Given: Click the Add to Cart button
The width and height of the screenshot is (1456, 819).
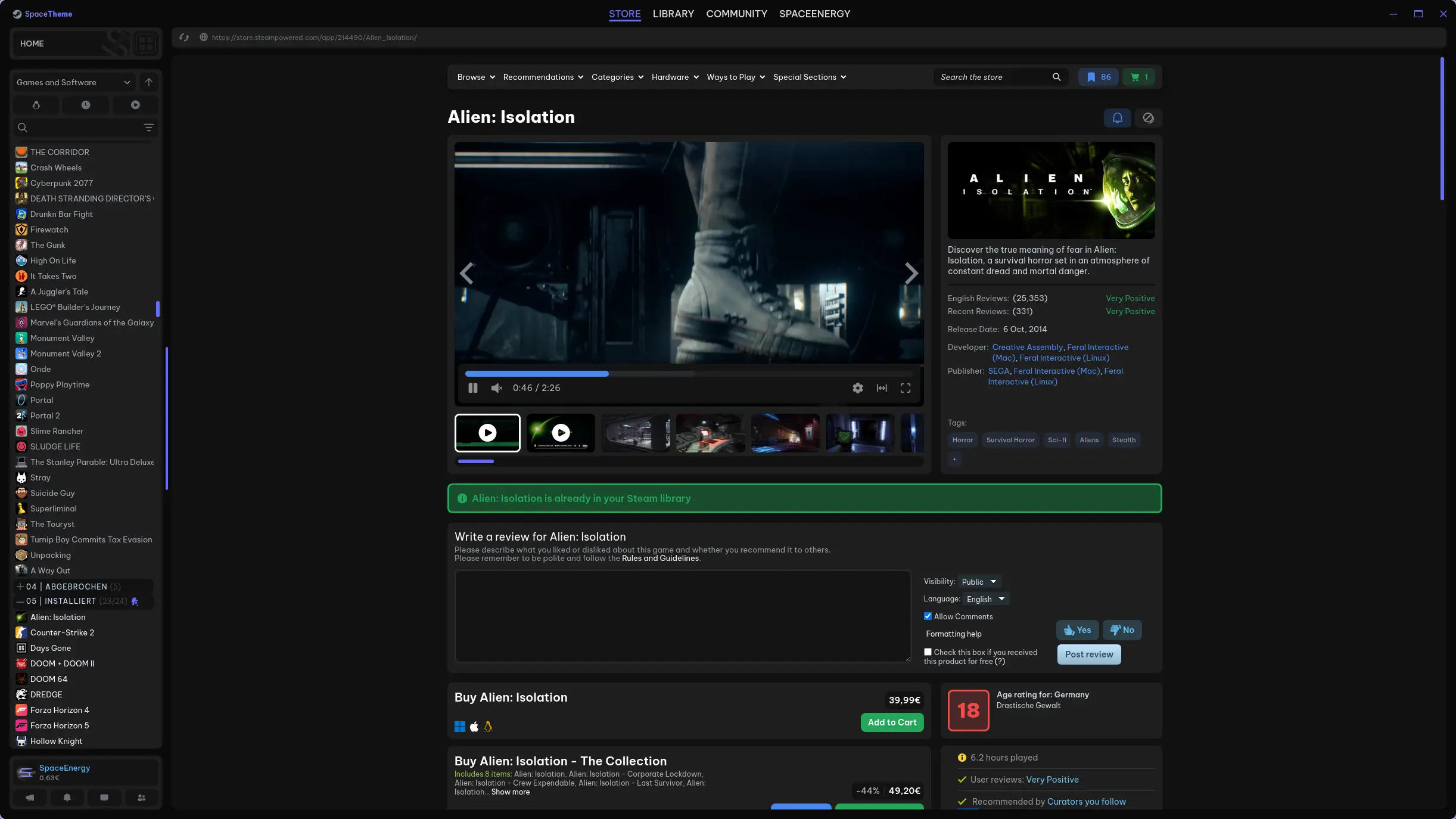Looking at the screenshot, I should pyautogui.click(x=892, y=722).
